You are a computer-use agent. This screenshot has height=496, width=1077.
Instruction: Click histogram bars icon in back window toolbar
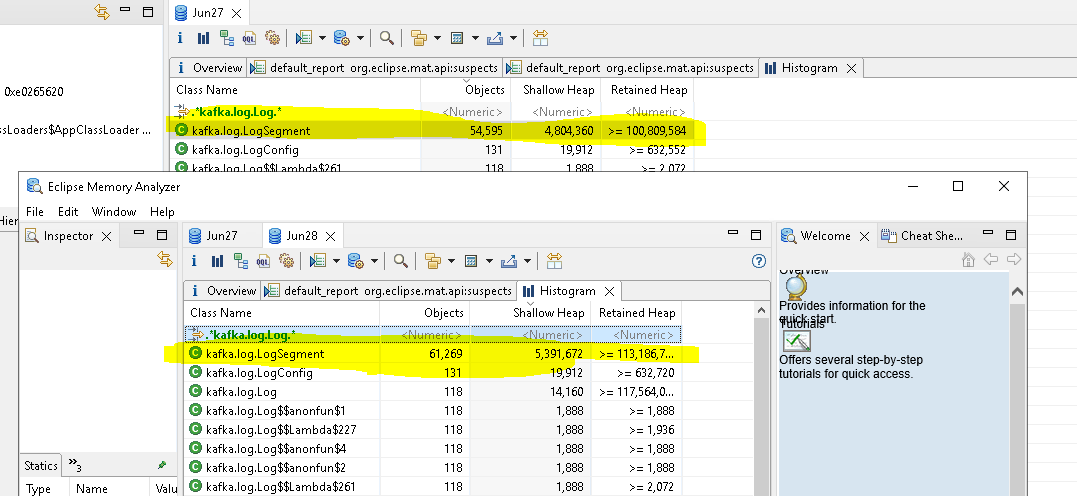(203, 38)
